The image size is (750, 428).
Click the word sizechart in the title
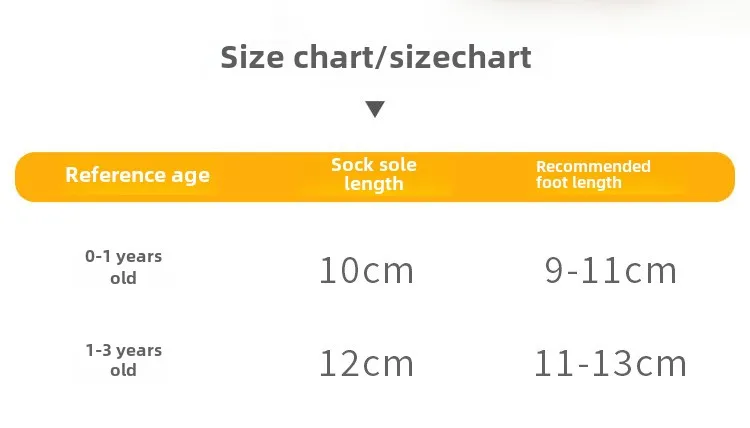(x=460, y=57)
